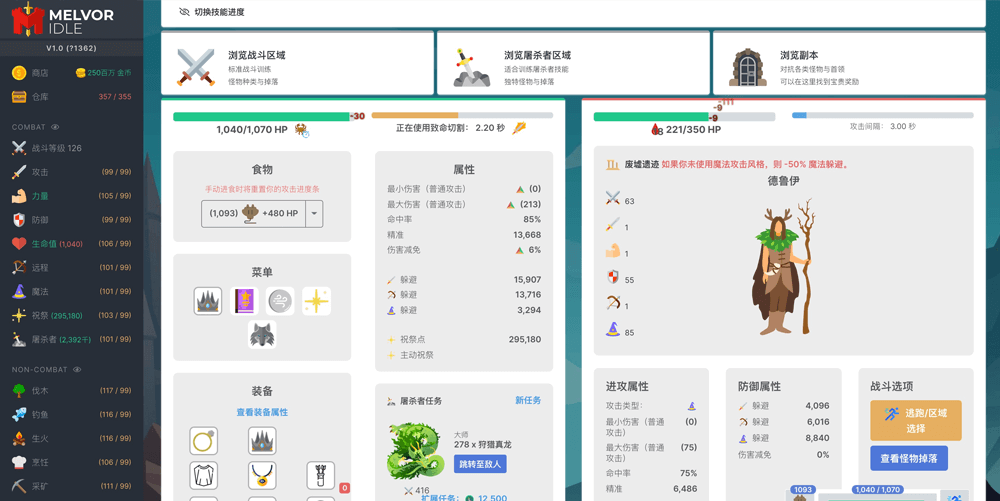Open equipment menu crown helmet icon

point(207,301)
